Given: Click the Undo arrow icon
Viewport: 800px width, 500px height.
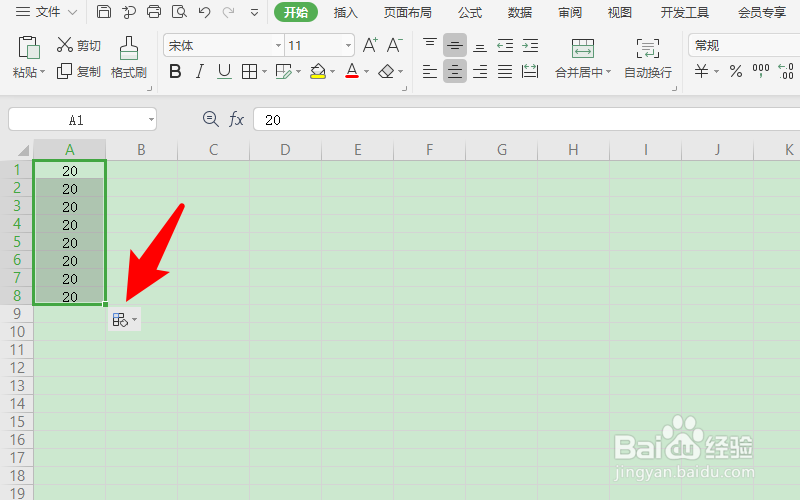Looking at the screenshot, I should pyautogui.click(x=205, y=12).
